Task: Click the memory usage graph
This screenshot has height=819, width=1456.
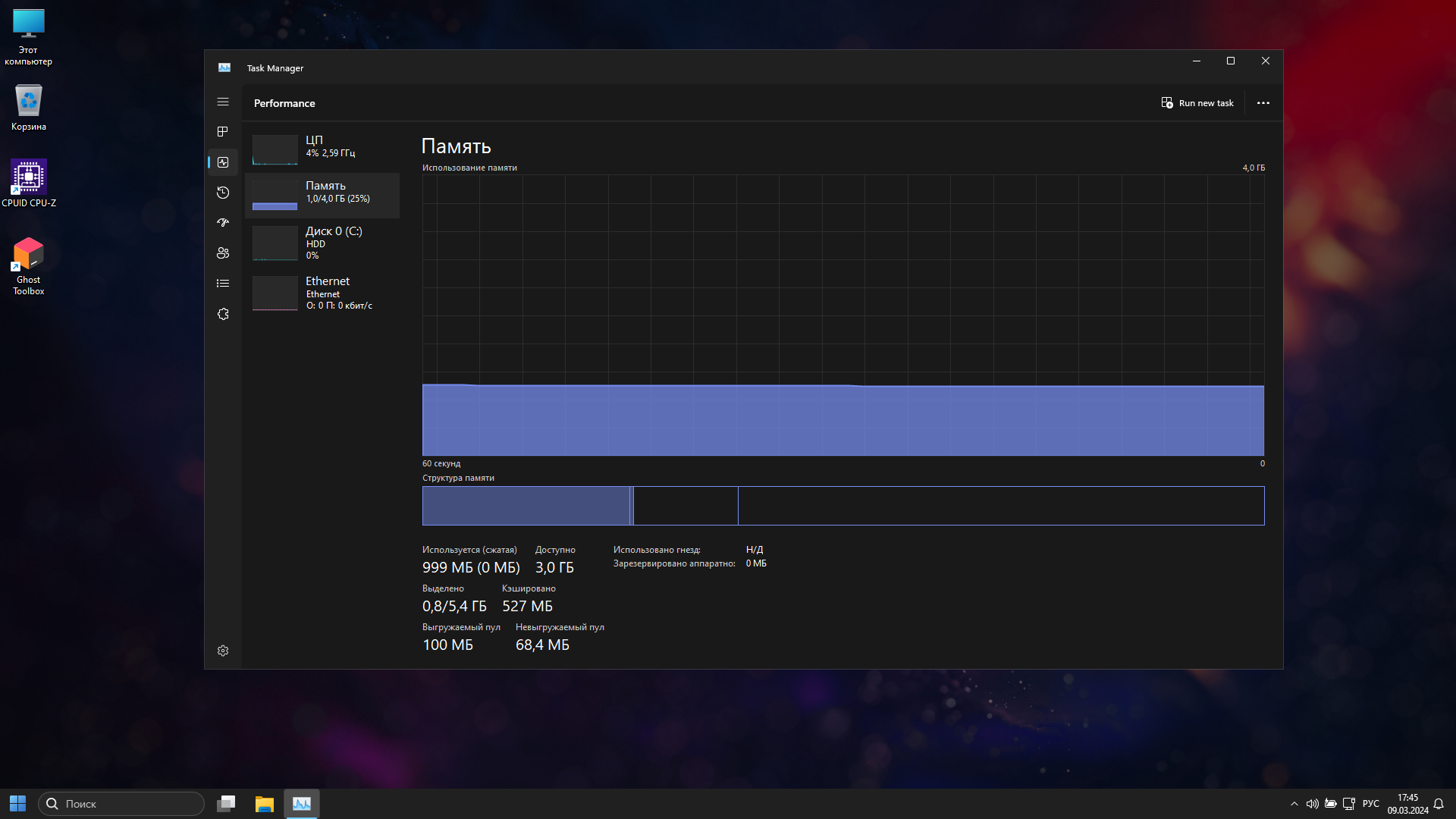Action: [843, 315]
